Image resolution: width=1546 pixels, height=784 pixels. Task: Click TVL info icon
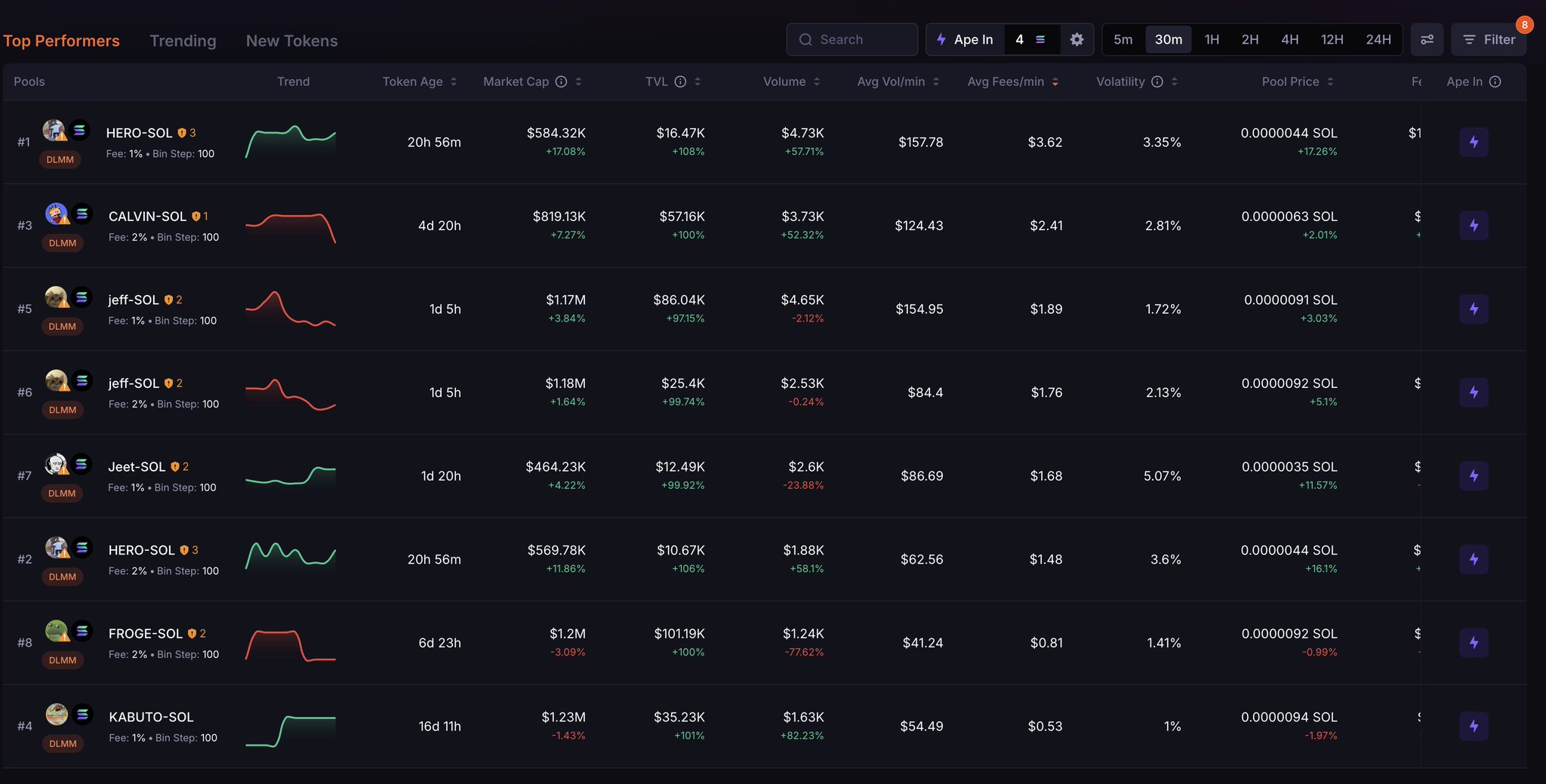[680, 81]
